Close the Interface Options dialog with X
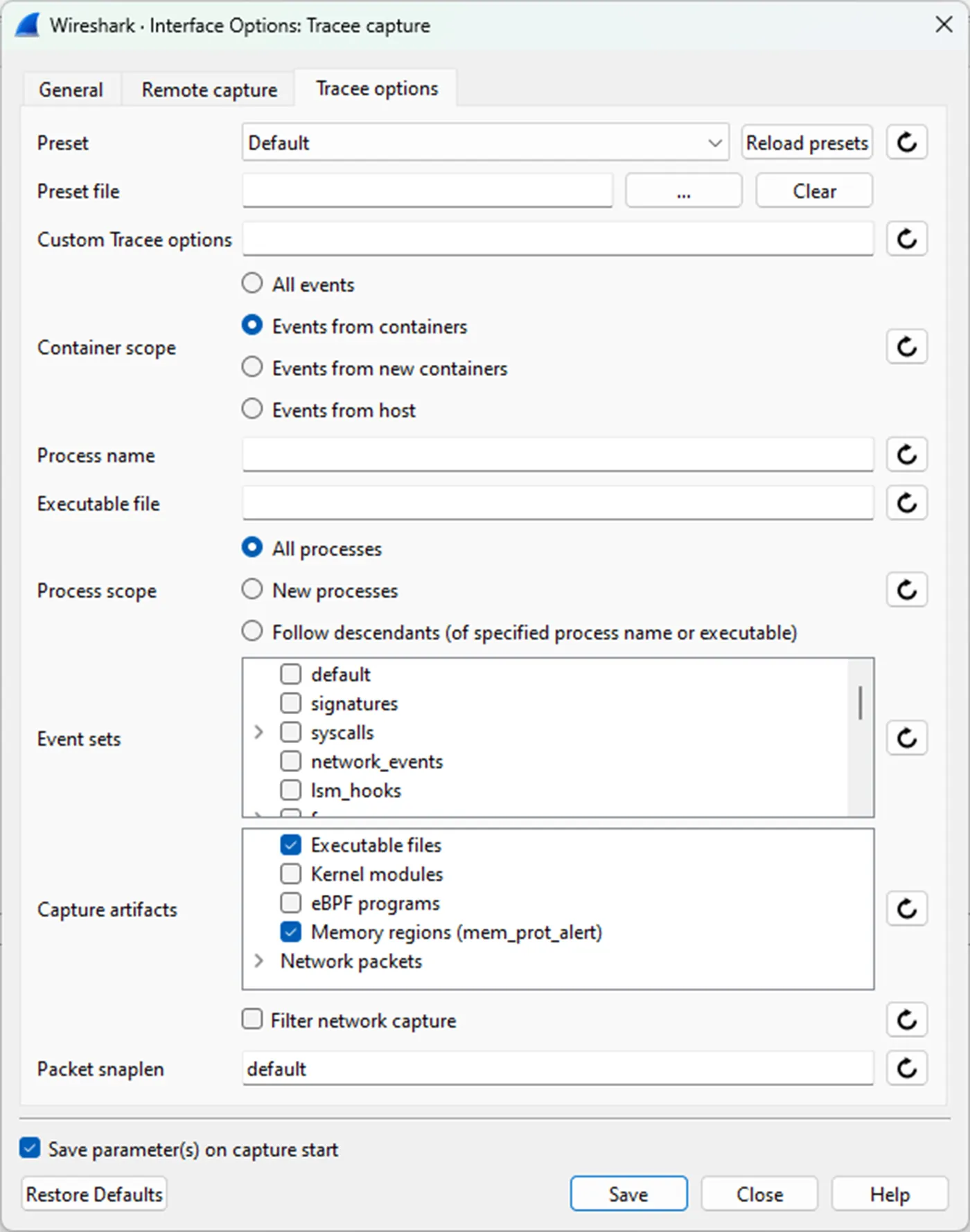The image size is (970, 1232). click(x=944, y=25)
